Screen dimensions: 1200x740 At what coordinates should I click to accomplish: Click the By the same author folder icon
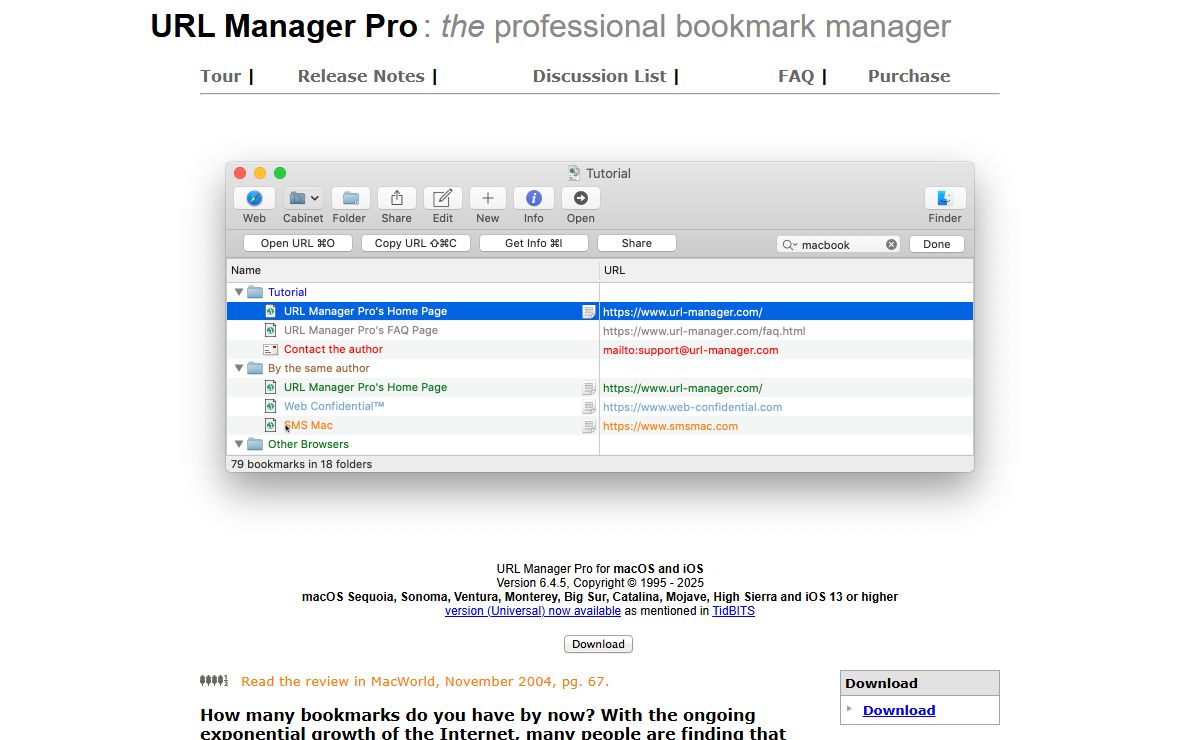(x=255, y=368)
